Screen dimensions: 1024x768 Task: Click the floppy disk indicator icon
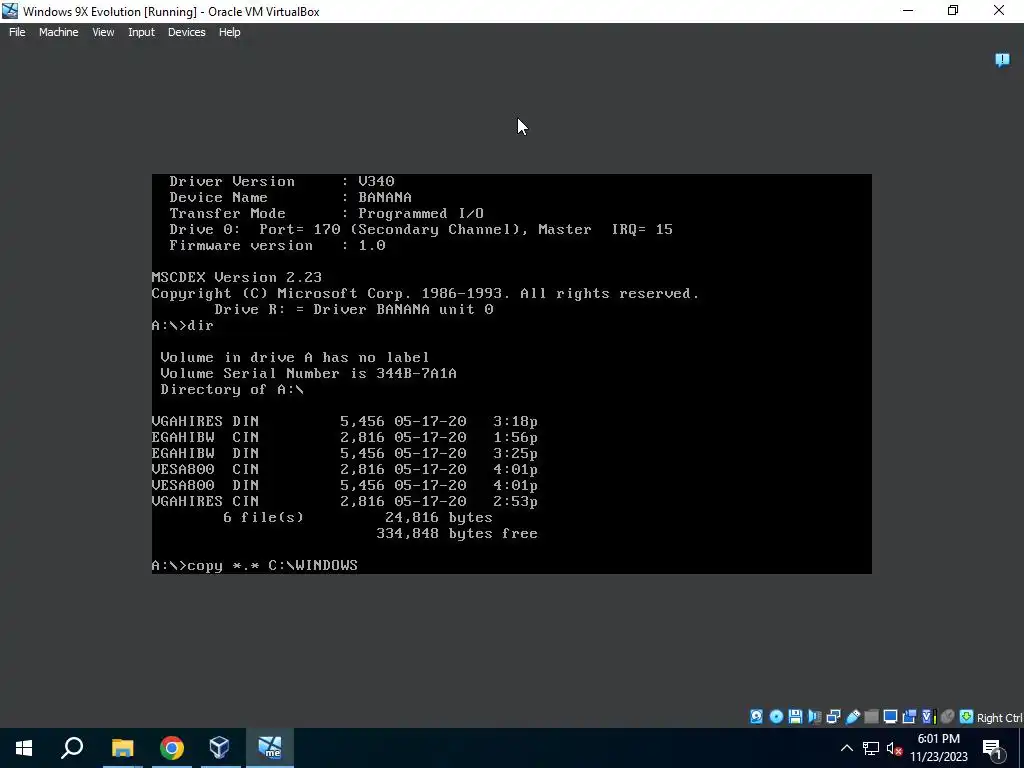(795, 716)
